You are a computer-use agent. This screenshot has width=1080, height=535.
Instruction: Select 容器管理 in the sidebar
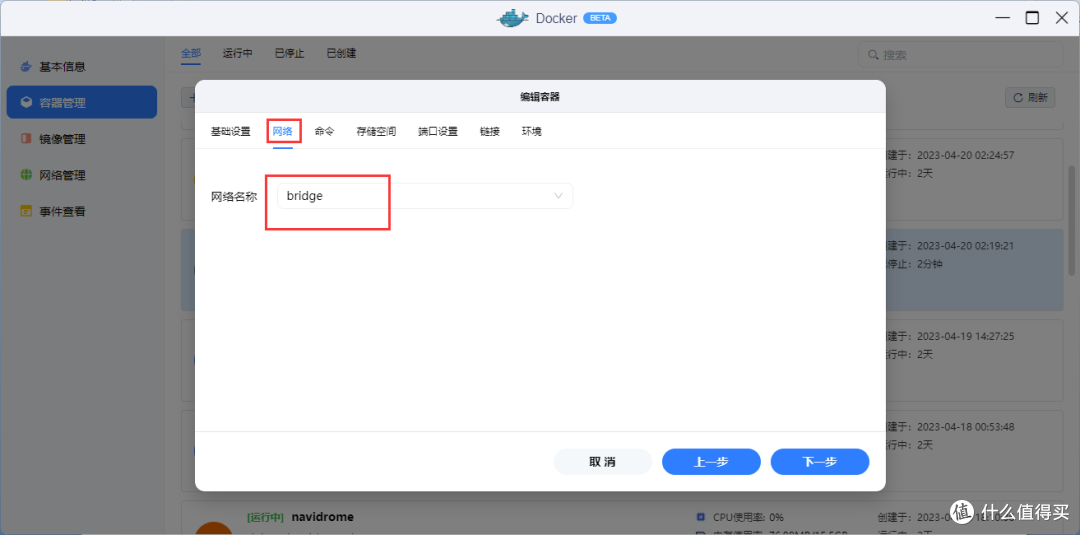click(x=82, y=103)
